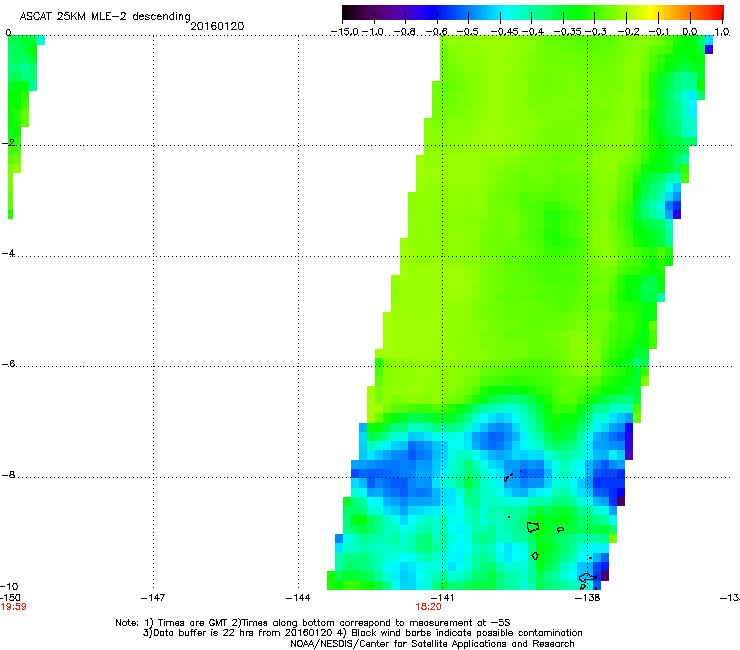
Task: Pick the black-purple end of the colorbar
Action: click(x=349, y=13)
